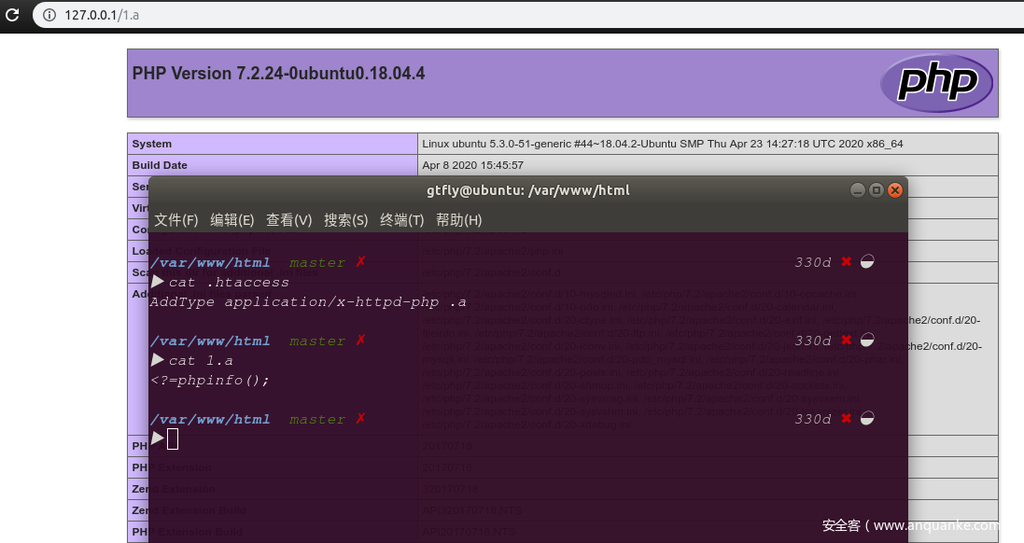The height and width of the screenshot is (543, 1024).
Task: Open the terminal 文件(F) menu
Action: (x=176, y=220)
